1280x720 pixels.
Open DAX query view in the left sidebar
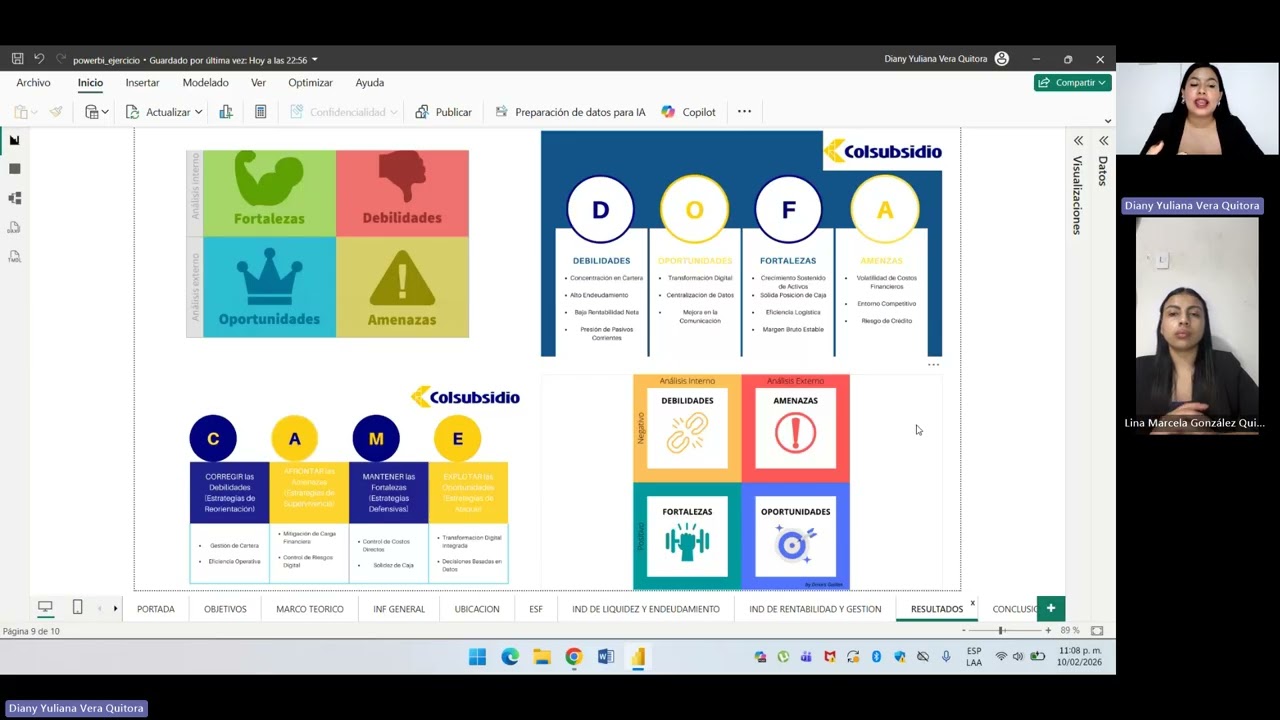click(x=14, y=227)
